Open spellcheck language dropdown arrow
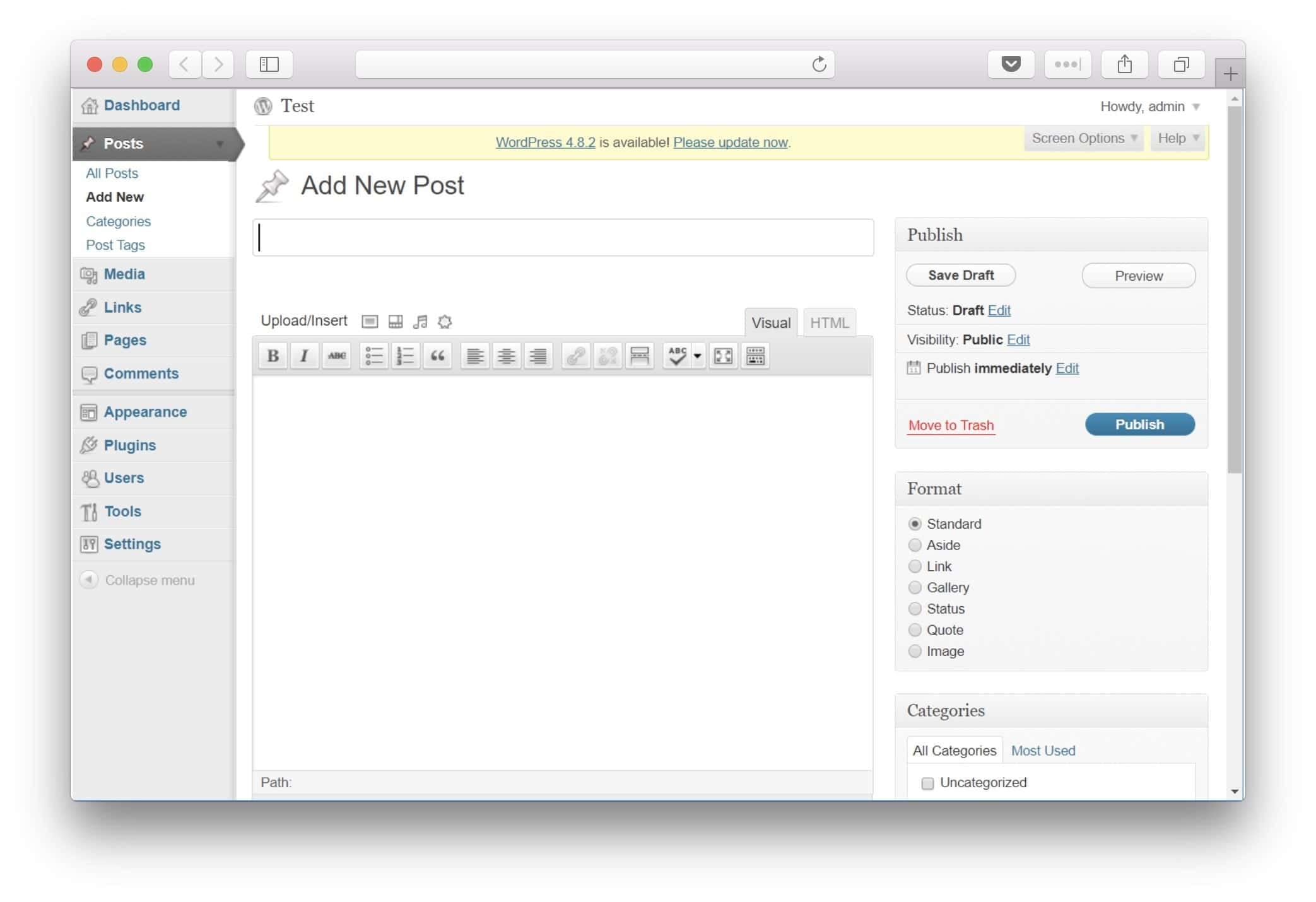The height and width of the screenshot is (902, 1316). click(x=697, y=356)
